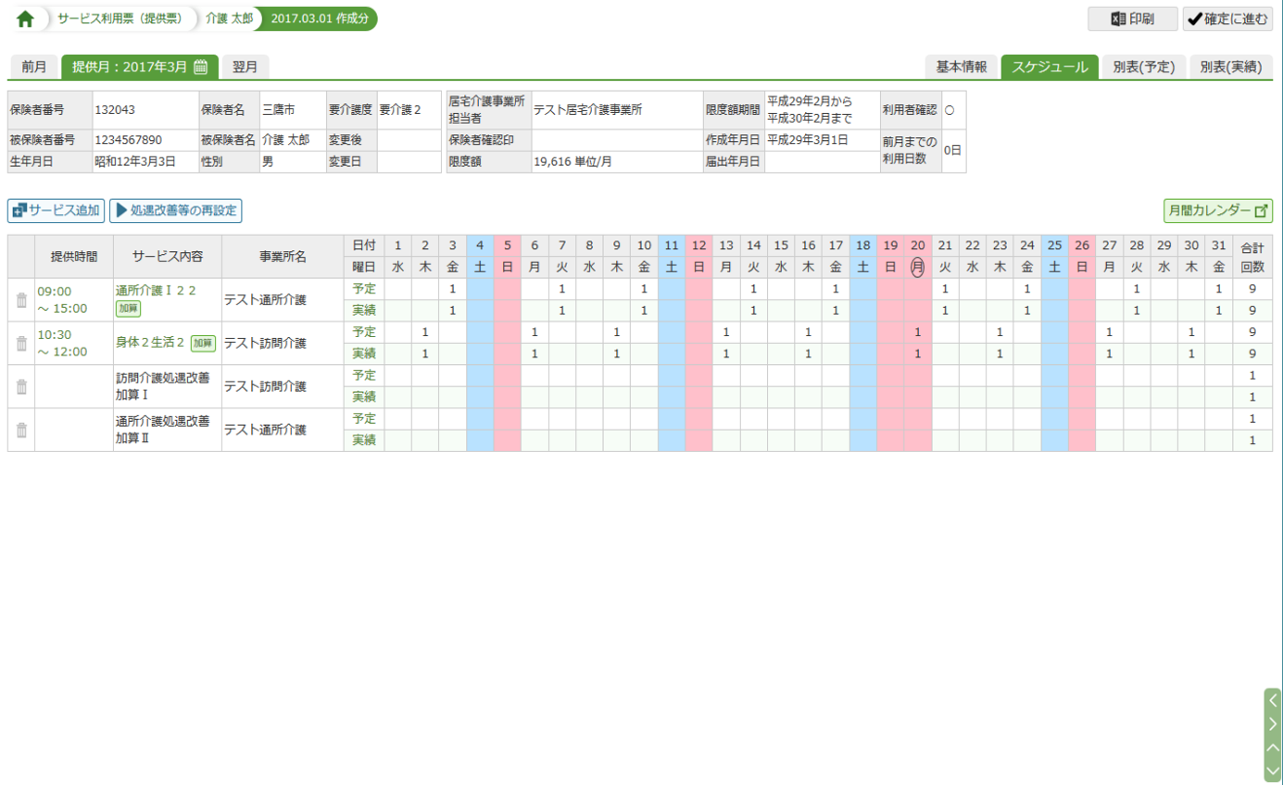Click trash icon for 通所介護処遇改善加算Ⅱ
Image resolution: width=1283 pixels, height=785 pixels.
tap(21, 430)
